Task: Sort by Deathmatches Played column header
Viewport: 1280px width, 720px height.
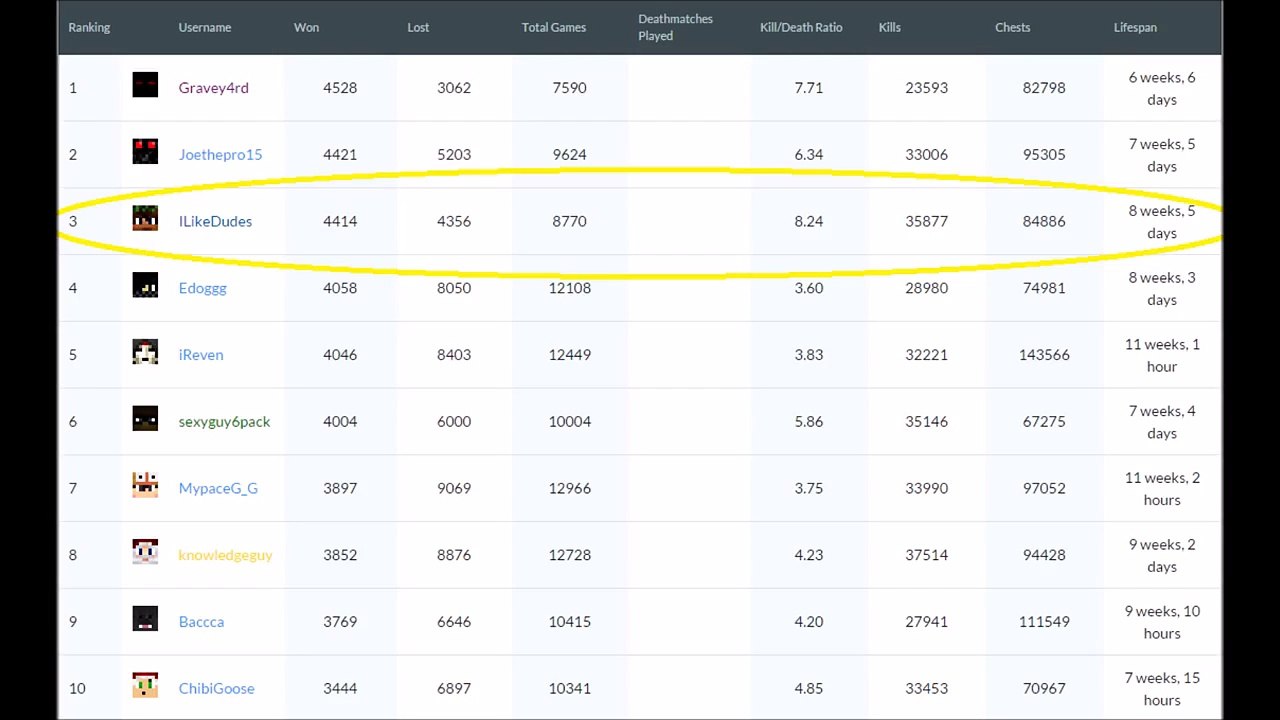Action: click(675, 28)
